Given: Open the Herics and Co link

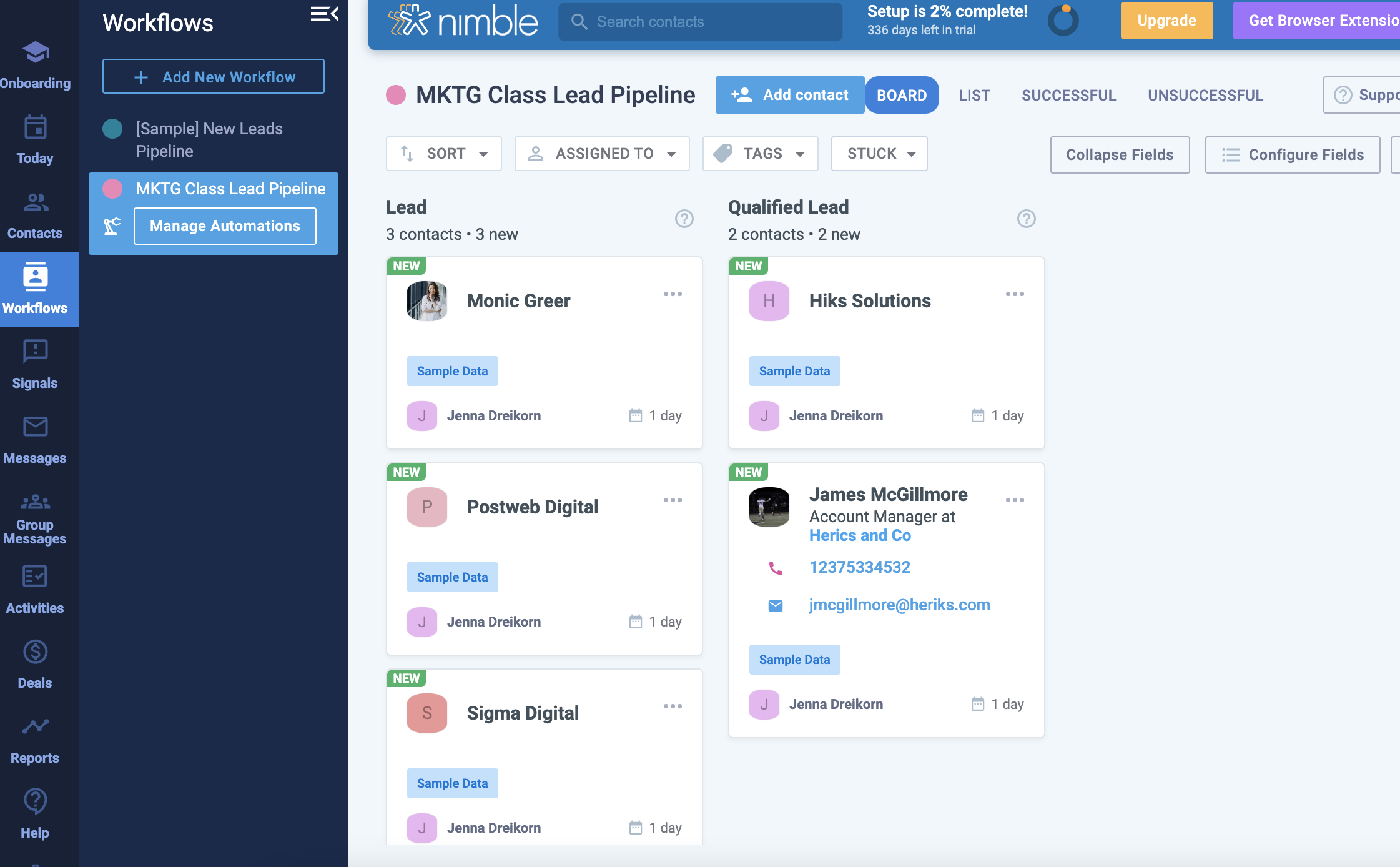Looking at the screenshot, I should [860, 536].
